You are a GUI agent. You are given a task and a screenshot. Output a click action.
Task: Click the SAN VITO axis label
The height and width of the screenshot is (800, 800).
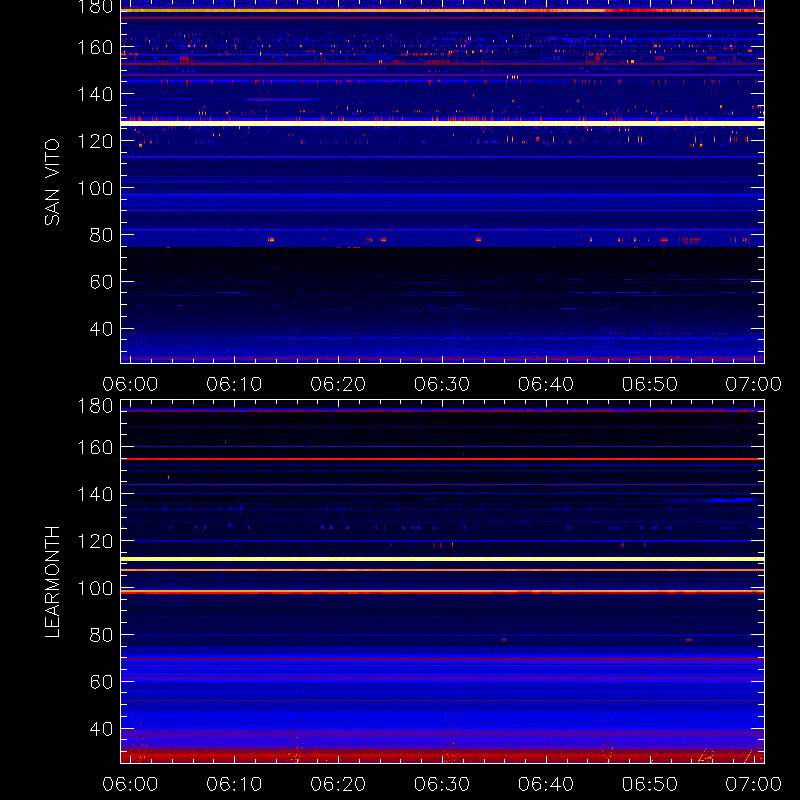[x=52, y=182]
